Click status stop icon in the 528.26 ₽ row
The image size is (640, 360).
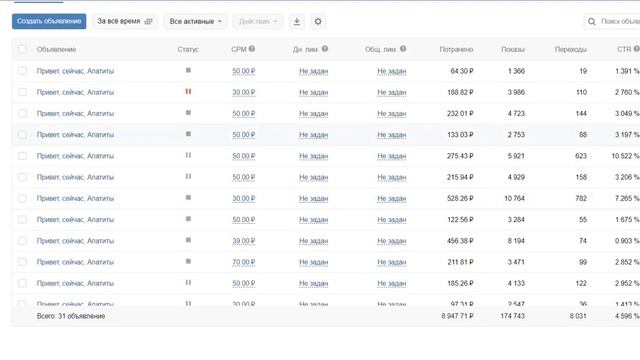[188, 198]
